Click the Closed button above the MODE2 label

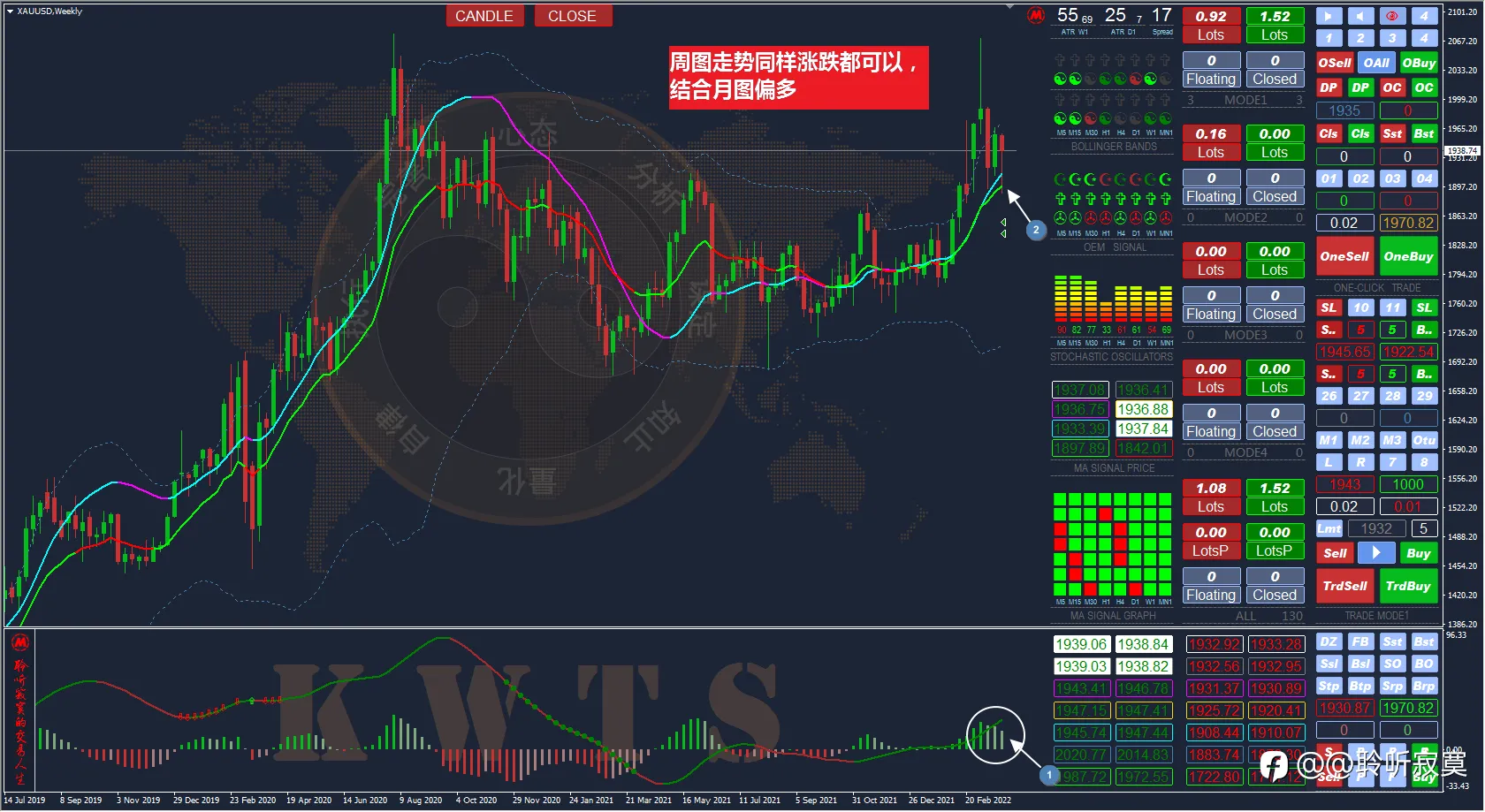(1275, 196)
